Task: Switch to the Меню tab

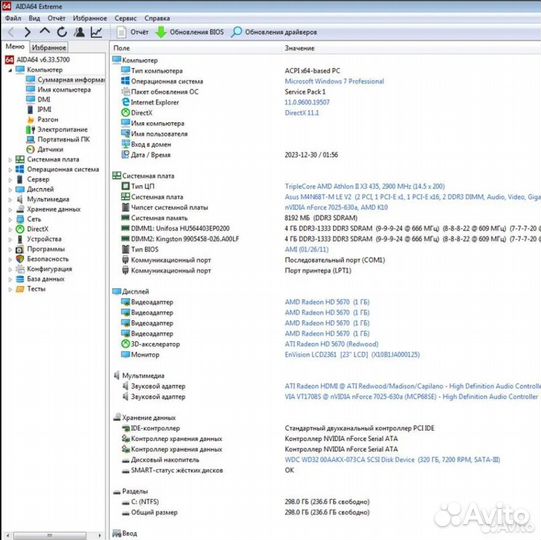Action: click(x=15, y=47)
